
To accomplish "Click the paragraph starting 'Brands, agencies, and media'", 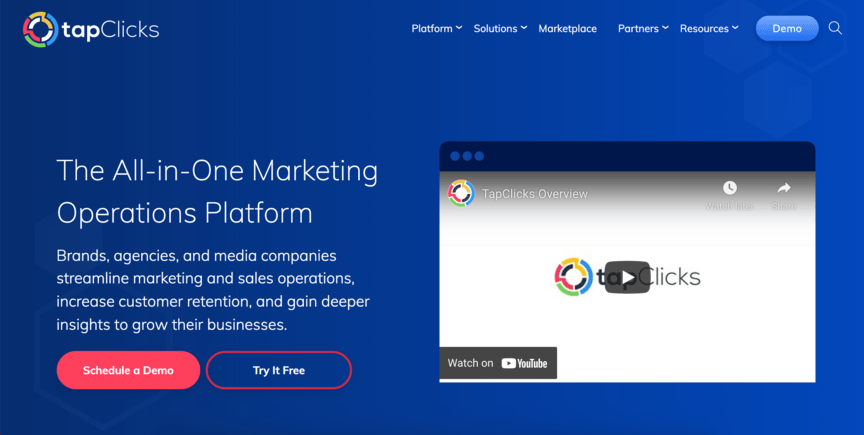I will pos(213,290).
